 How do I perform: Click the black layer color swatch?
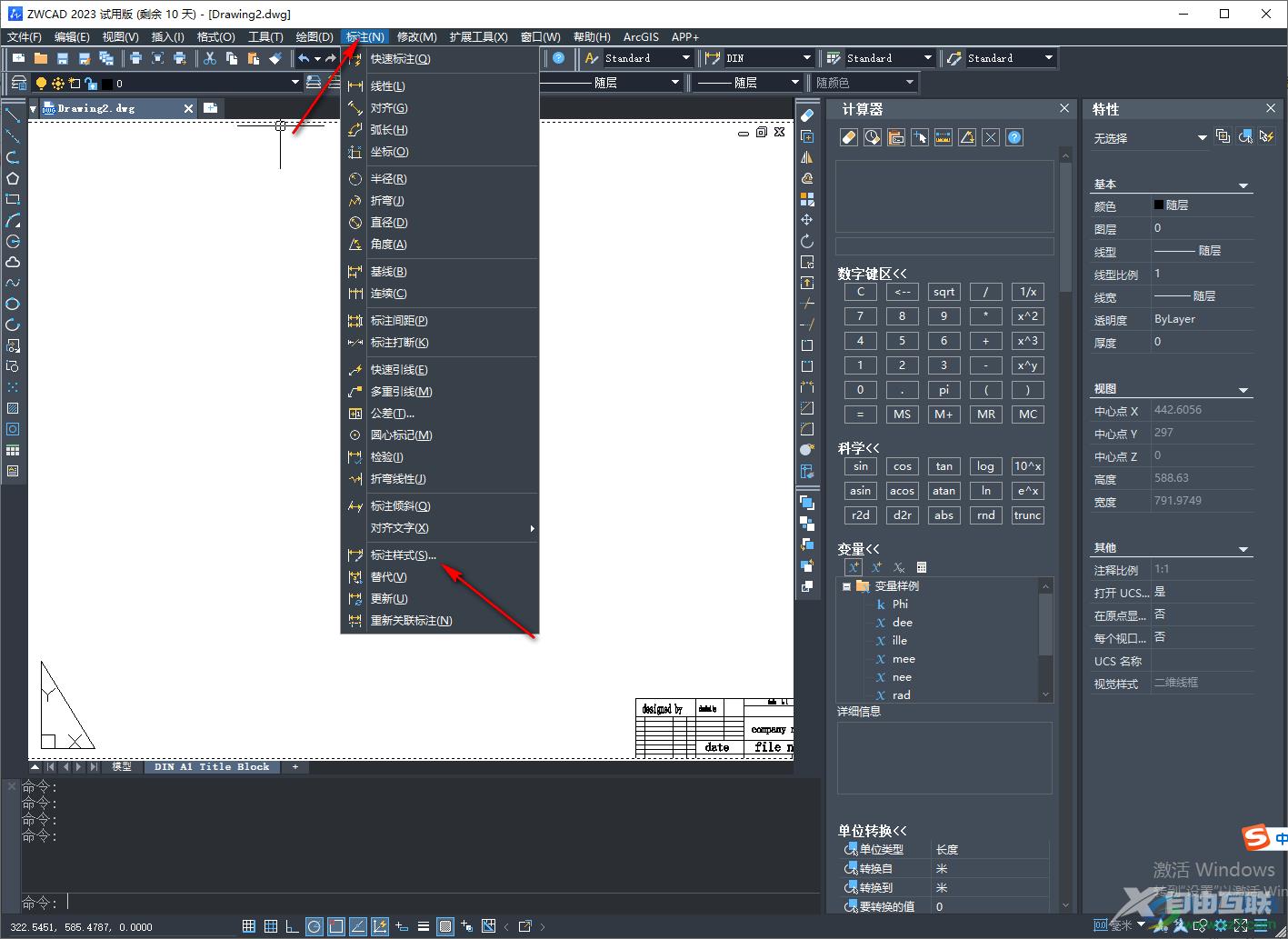pos(106,84)
